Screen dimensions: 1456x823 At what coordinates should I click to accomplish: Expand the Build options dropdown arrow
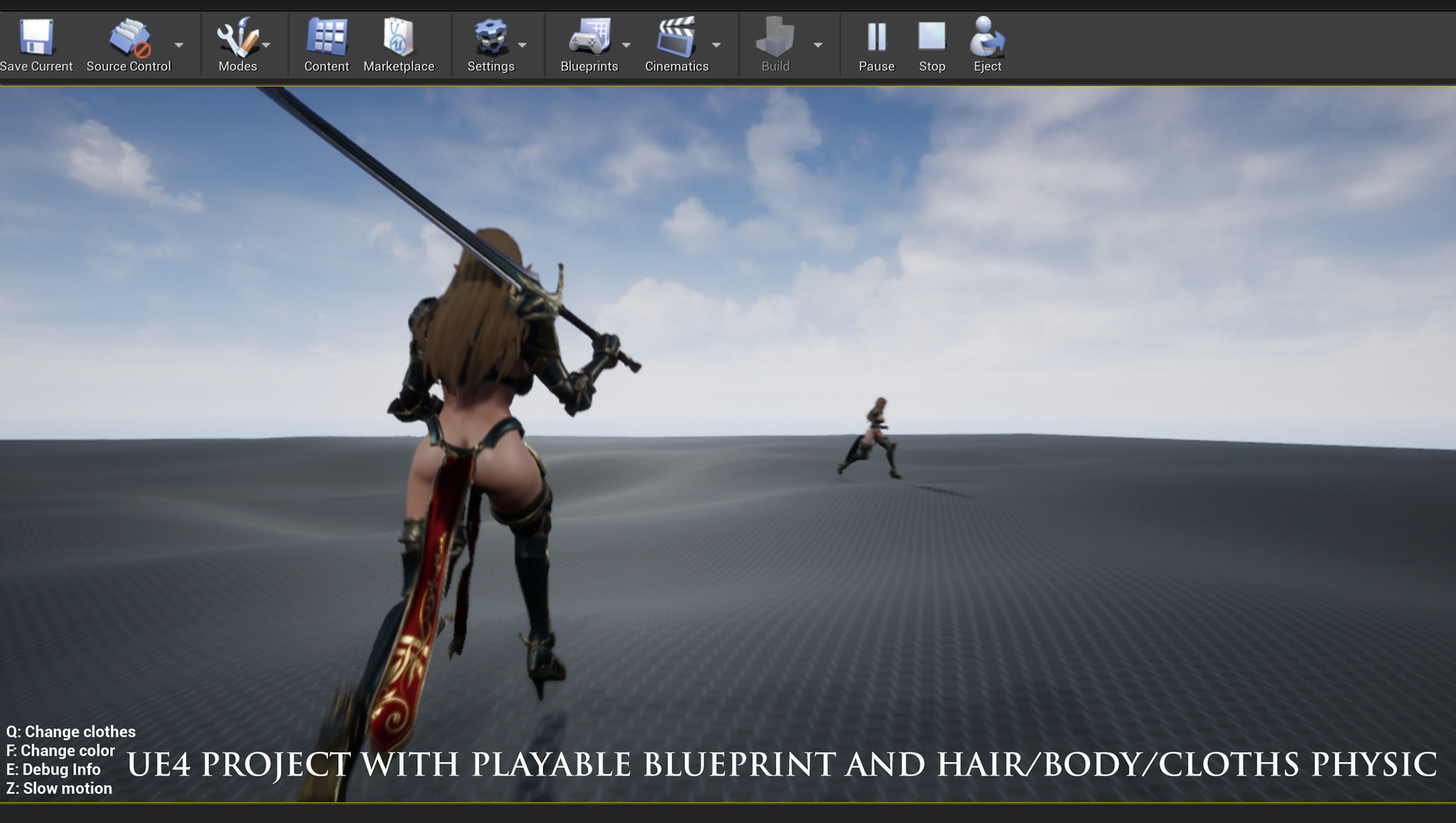coord(818,45)
